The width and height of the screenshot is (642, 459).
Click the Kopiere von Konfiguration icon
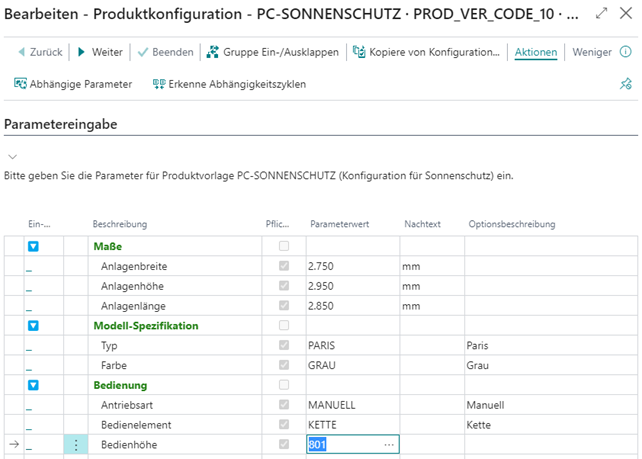coord(359,52)
